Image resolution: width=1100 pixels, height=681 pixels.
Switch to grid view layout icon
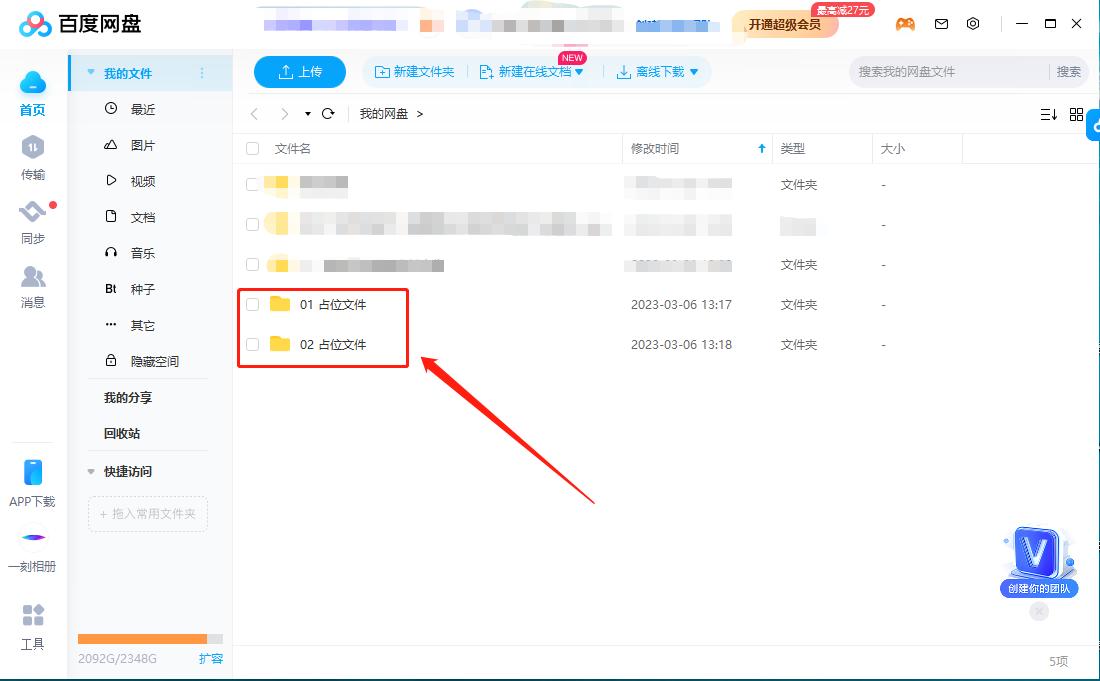[1077, 113]
